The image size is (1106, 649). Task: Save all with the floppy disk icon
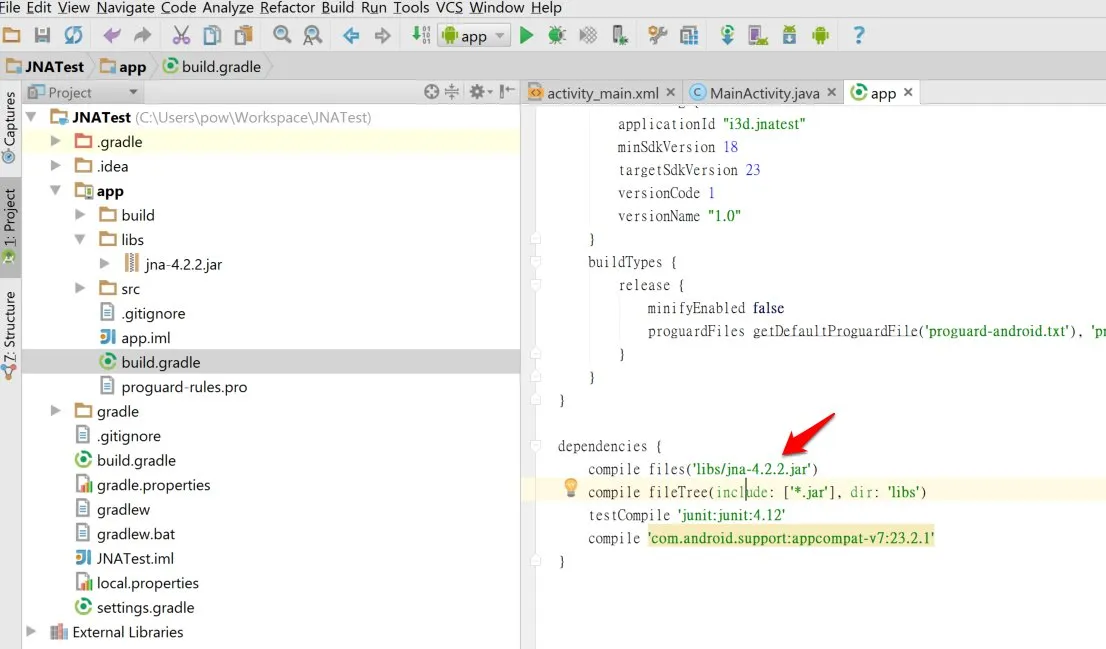click(x=42, y=35)
